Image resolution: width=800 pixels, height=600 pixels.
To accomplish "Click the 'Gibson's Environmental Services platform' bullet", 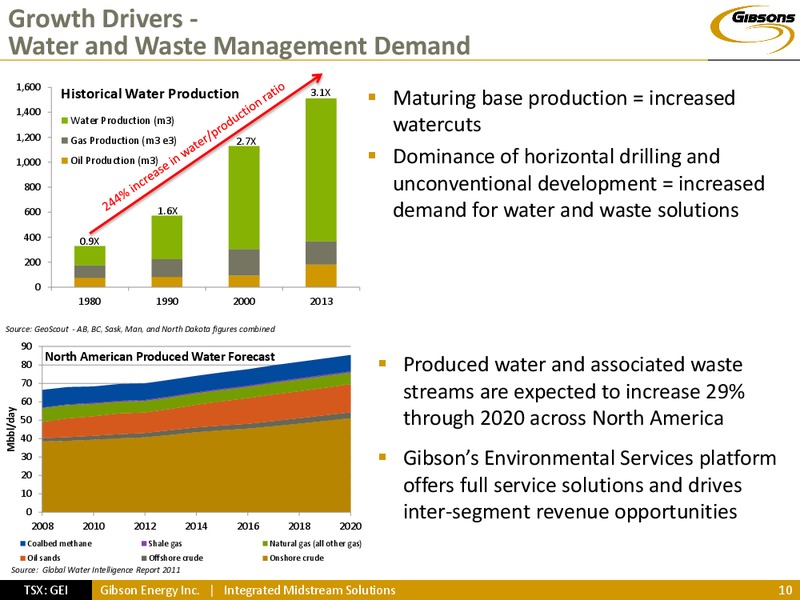I will tap(589, 485).
